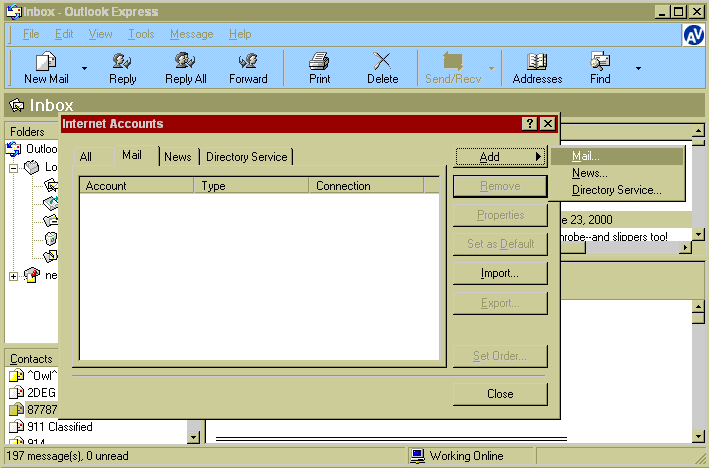Open the Find dropdown arrow
This screenshot has width=709, height=468.
[x=638, y=68]
